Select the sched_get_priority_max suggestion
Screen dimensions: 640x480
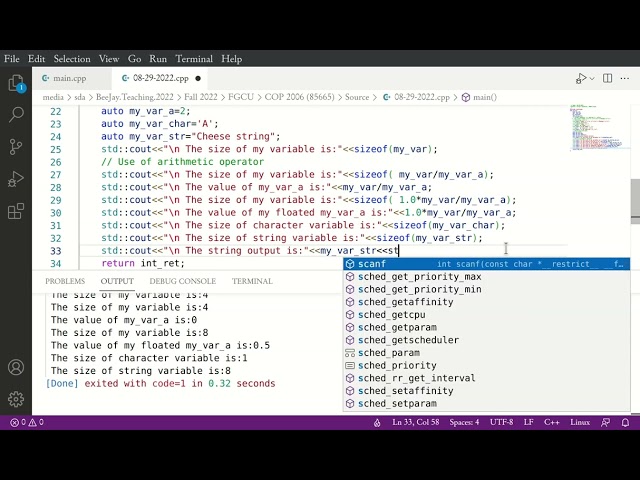click(x=487, y=277)
